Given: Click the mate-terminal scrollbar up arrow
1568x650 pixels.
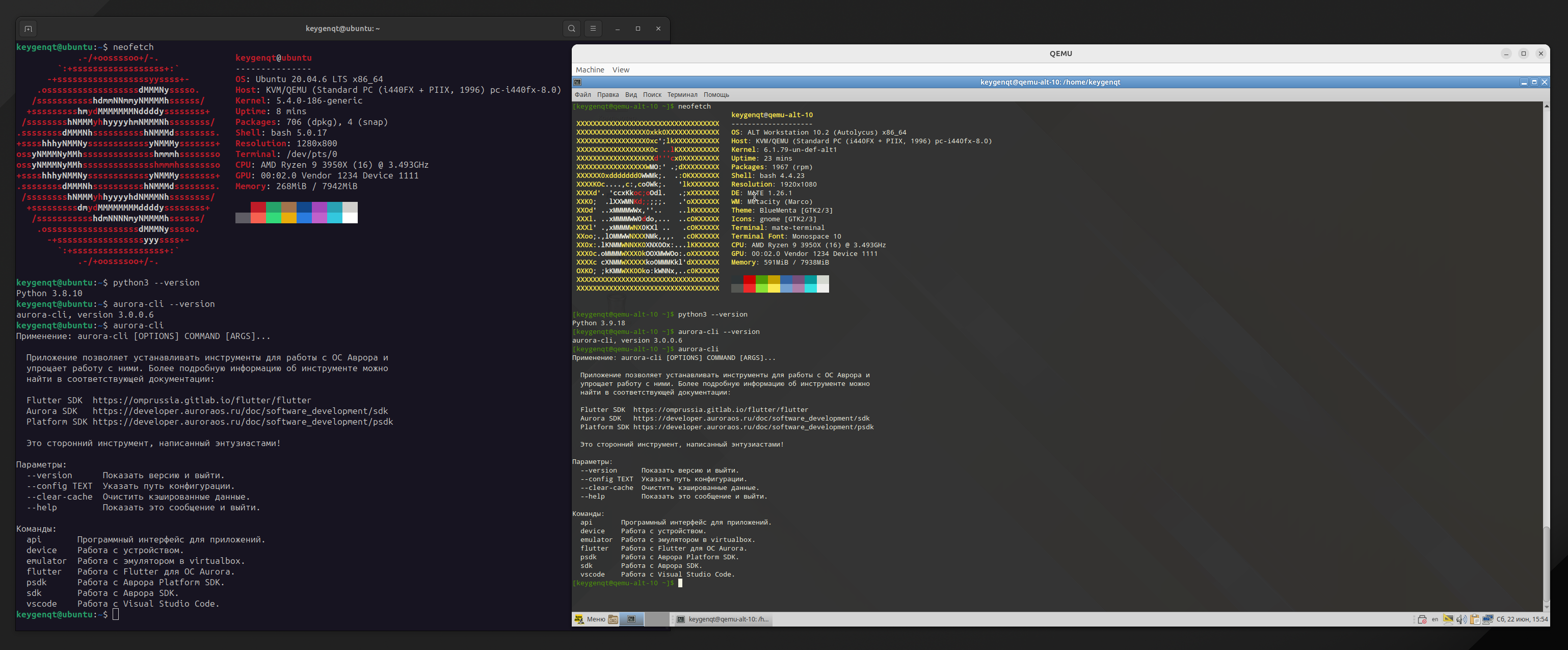Looking at the screenshot, I should (x=1546, y=106).
